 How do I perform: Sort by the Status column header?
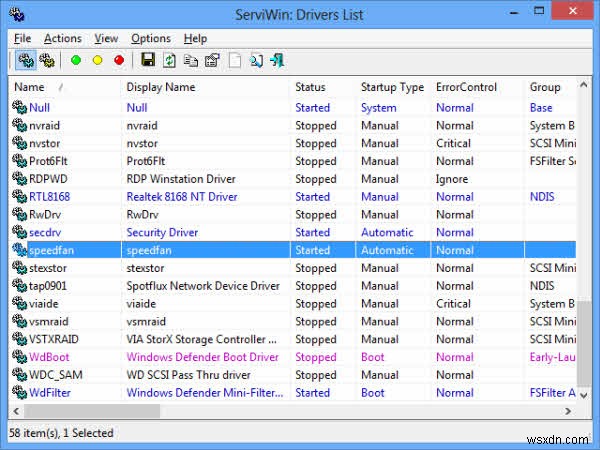pos(323,87)
